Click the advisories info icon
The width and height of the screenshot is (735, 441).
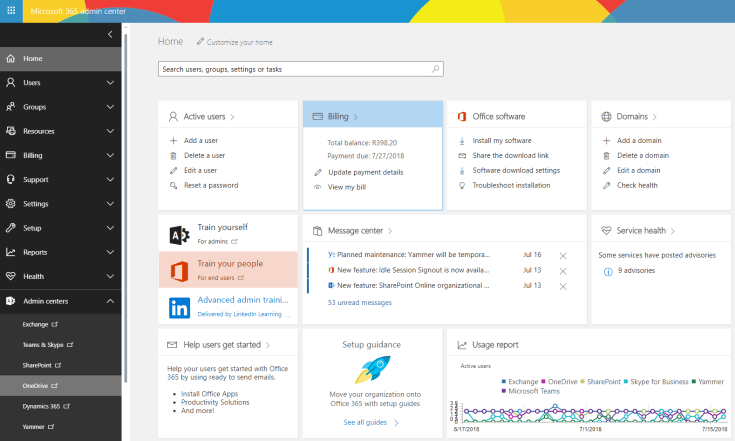click(607, 271)
